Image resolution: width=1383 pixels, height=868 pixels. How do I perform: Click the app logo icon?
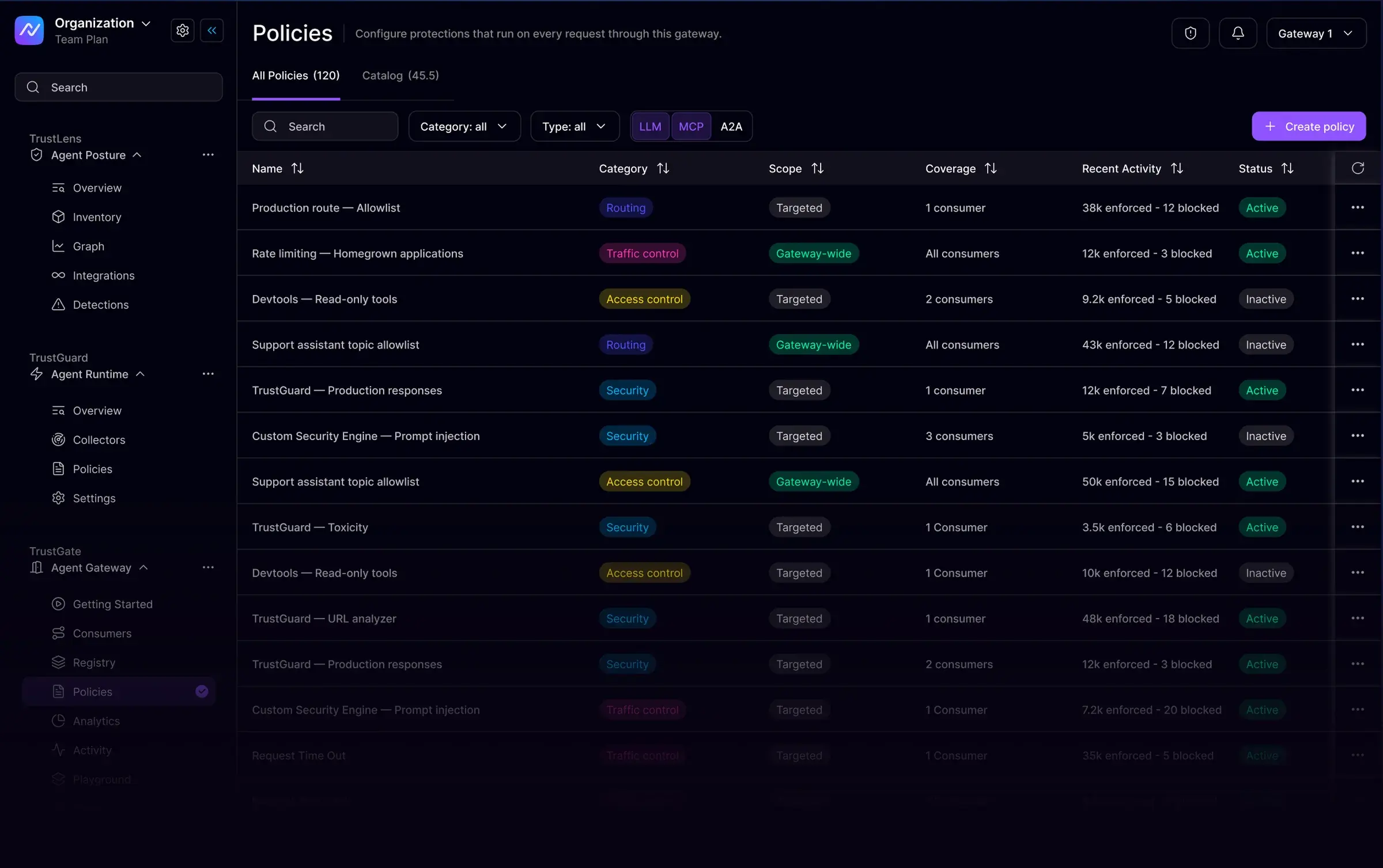tap(29, 31)
